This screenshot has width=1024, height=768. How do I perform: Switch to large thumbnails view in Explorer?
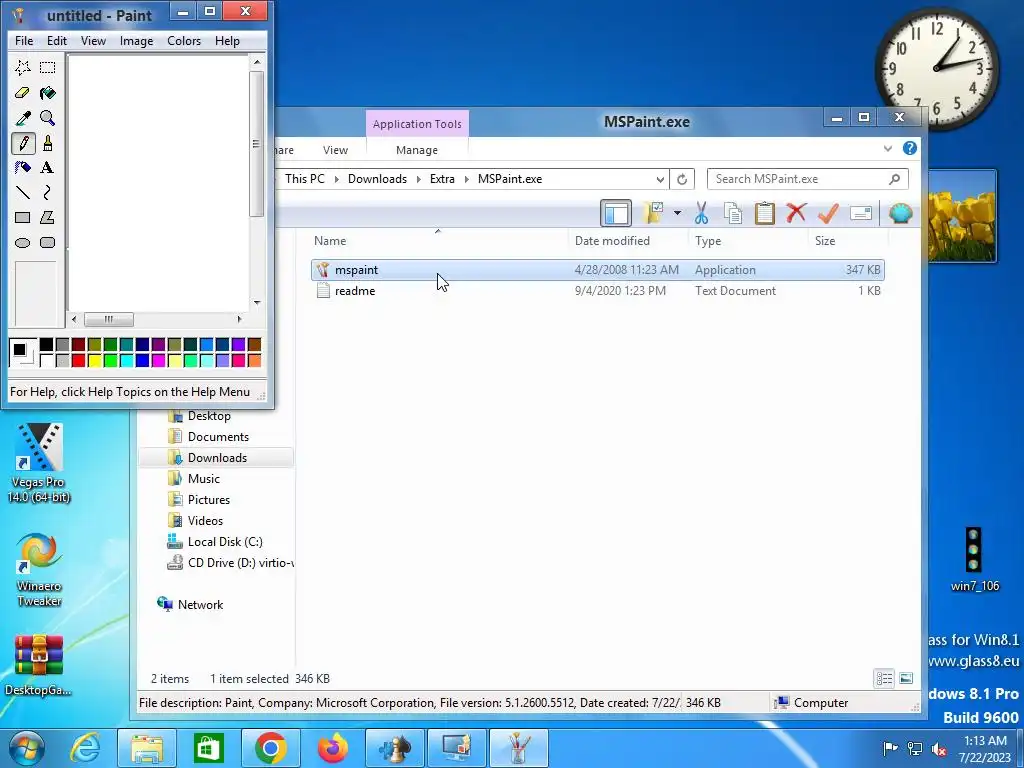tap(906, 679)
